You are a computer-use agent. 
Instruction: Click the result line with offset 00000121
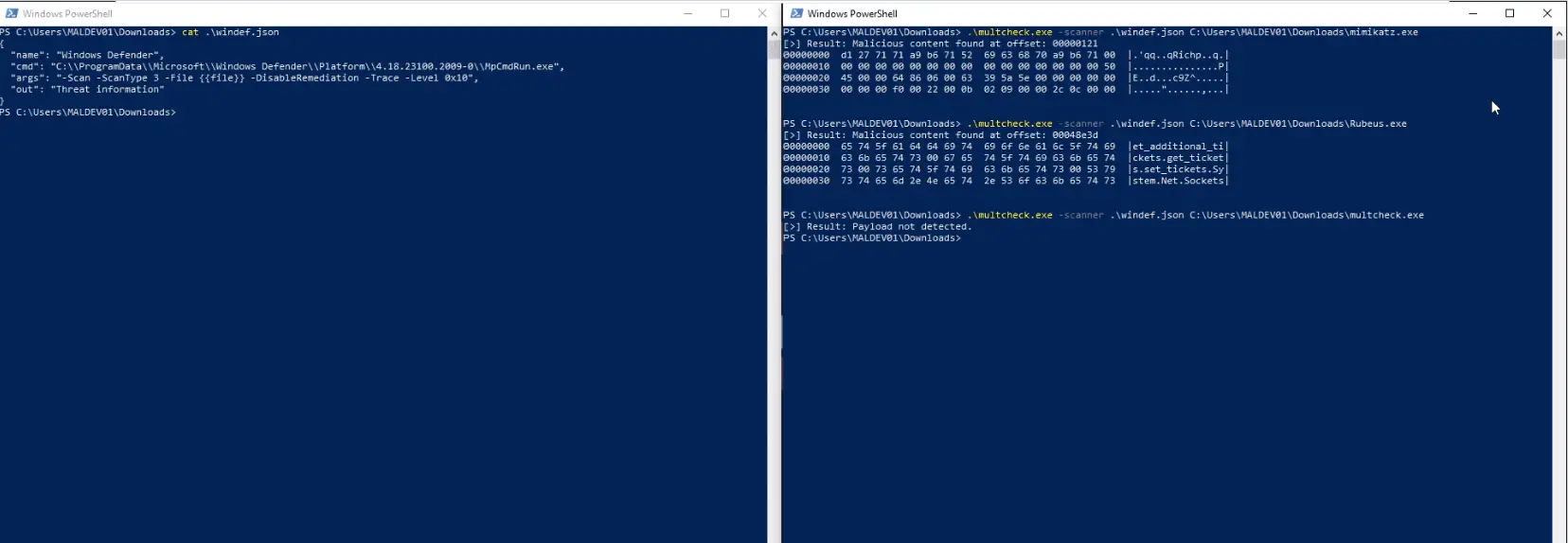coord(940,44)
